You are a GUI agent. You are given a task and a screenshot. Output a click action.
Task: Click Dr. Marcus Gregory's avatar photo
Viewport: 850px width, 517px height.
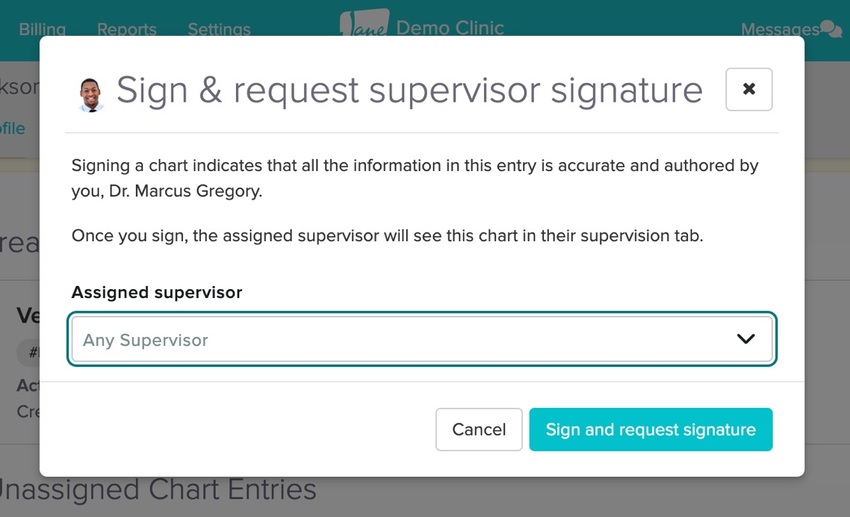91,94
